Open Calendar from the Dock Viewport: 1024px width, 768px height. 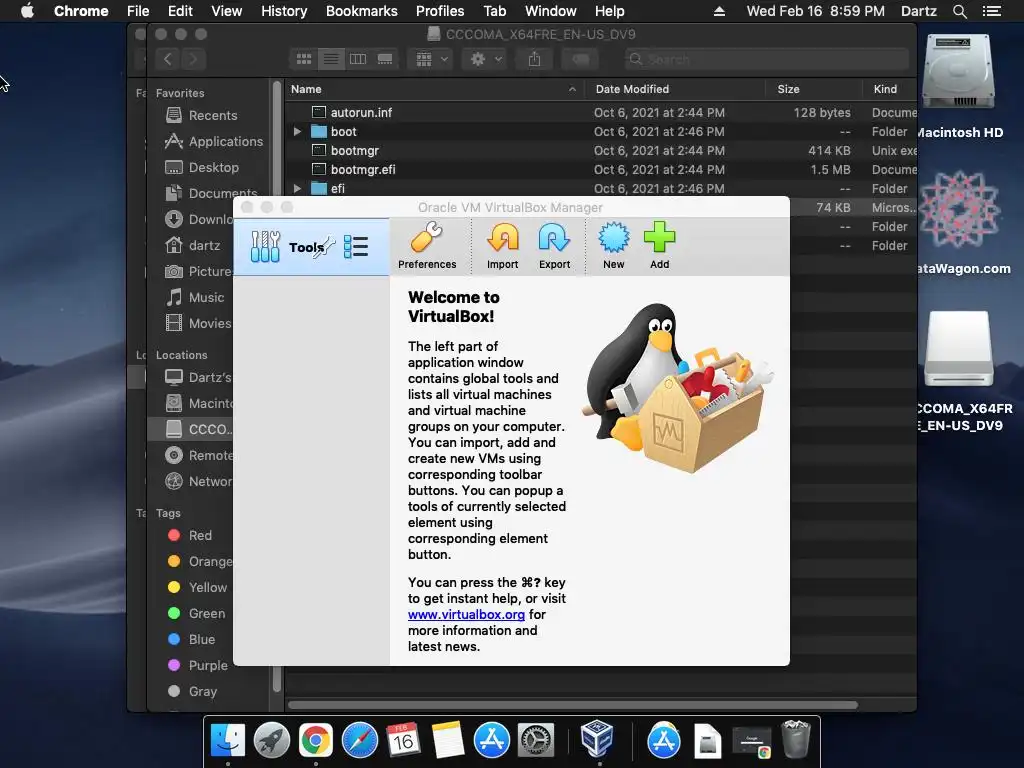(x=404, y=740)
